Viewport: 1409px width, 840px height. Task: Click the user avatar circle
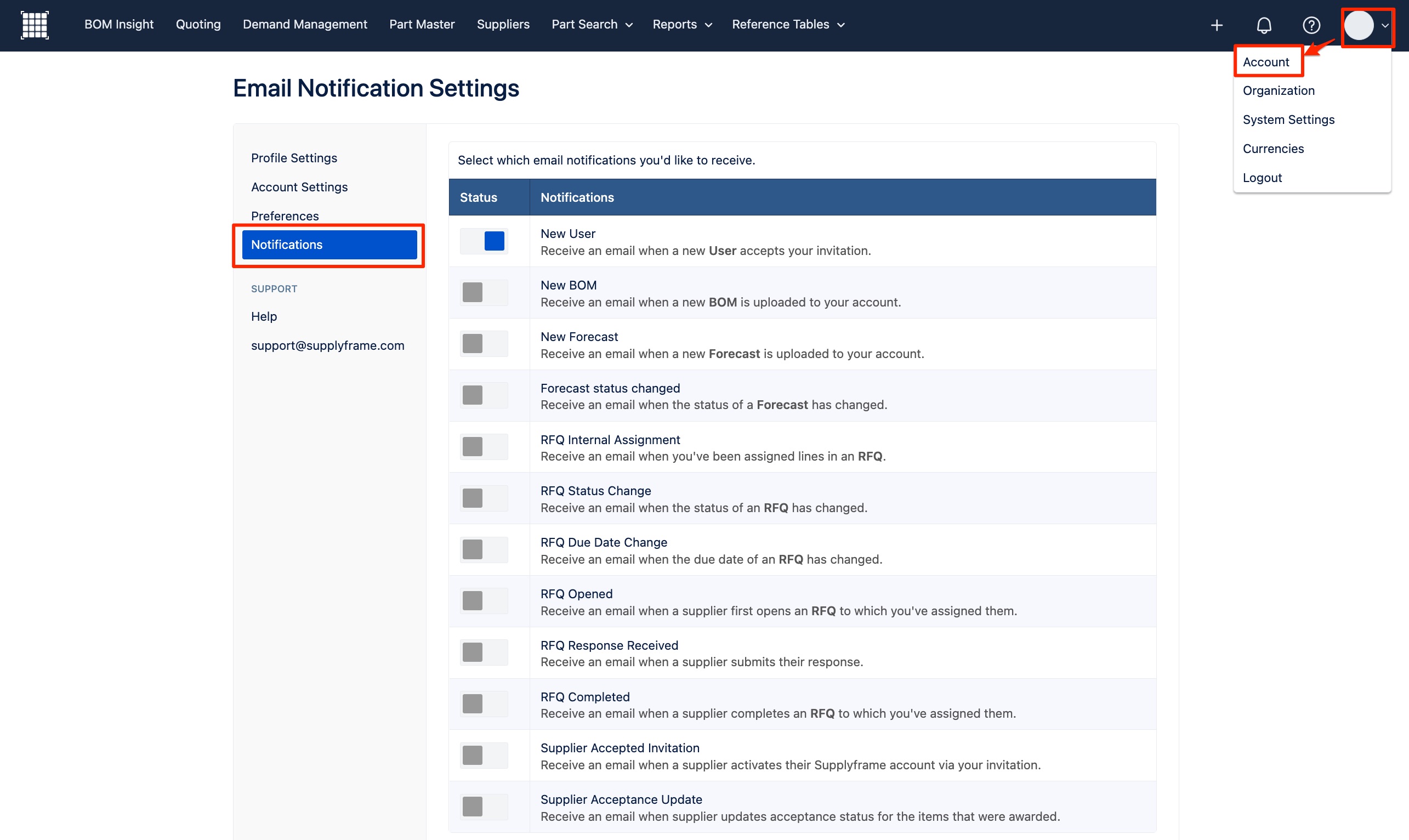pos(1359,25)
